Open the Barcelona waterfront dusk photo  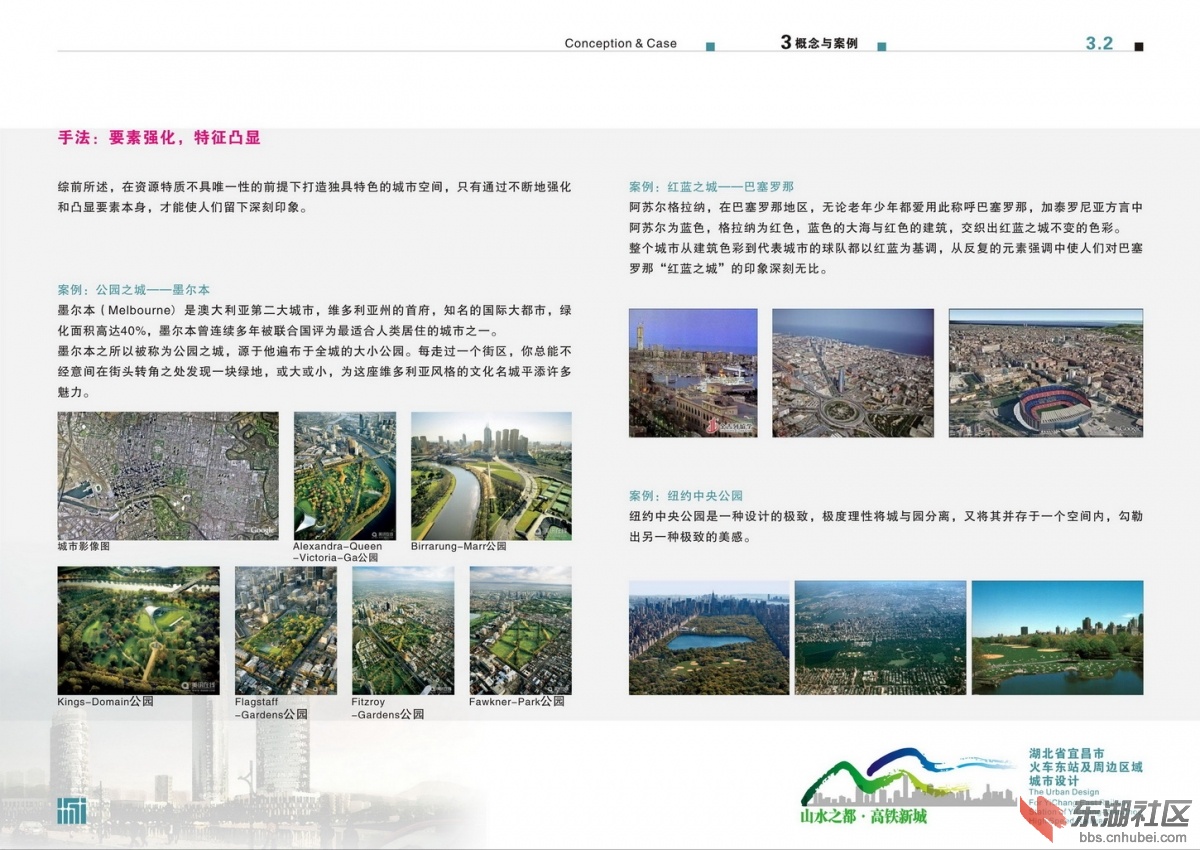pos(693,373)
